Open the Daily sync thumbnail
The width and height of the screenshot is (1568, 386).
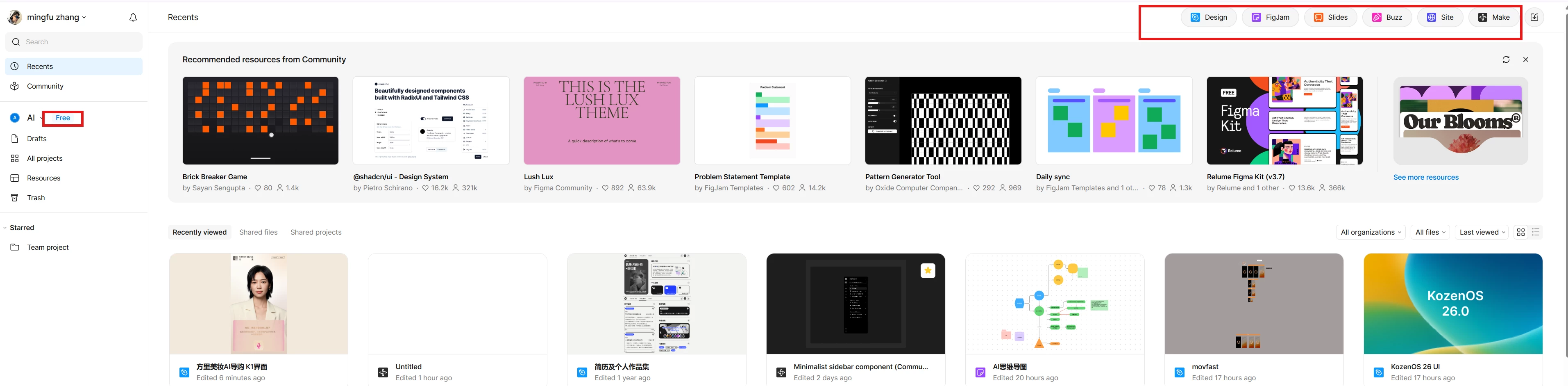tap(1114, 121)
